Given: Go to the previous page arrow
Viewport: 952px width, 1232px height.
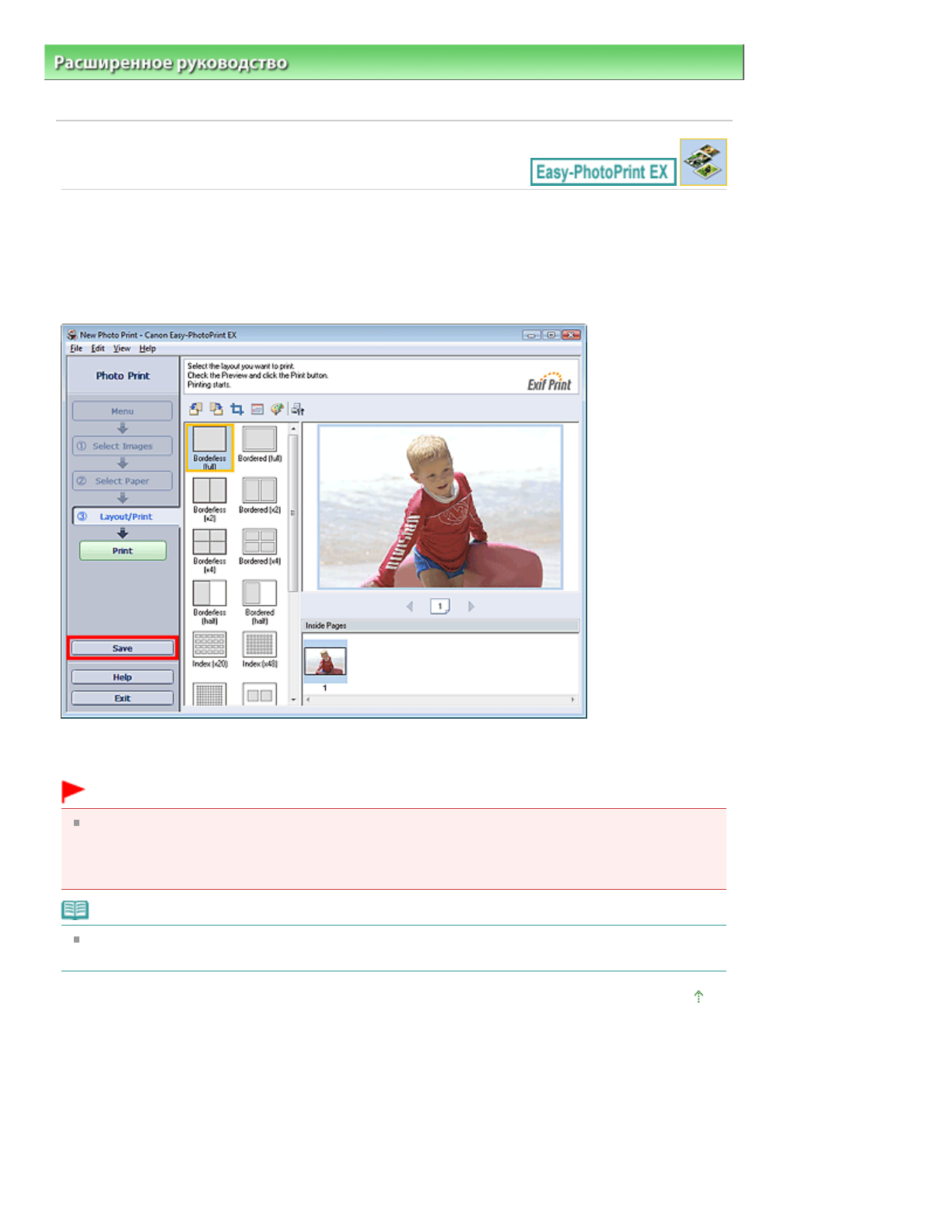Looking at the screenshot, I should 410,607.
